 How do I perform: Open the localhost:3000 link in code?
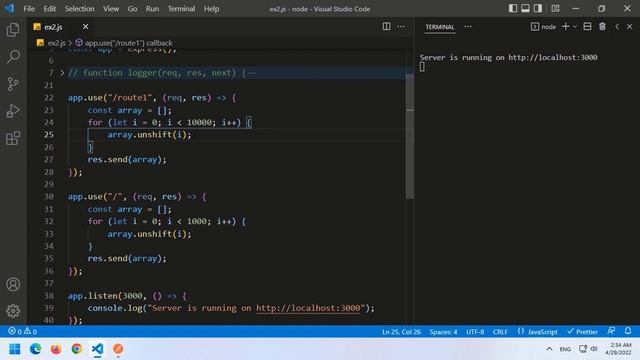pyautogui.click(x=308, y=308)
